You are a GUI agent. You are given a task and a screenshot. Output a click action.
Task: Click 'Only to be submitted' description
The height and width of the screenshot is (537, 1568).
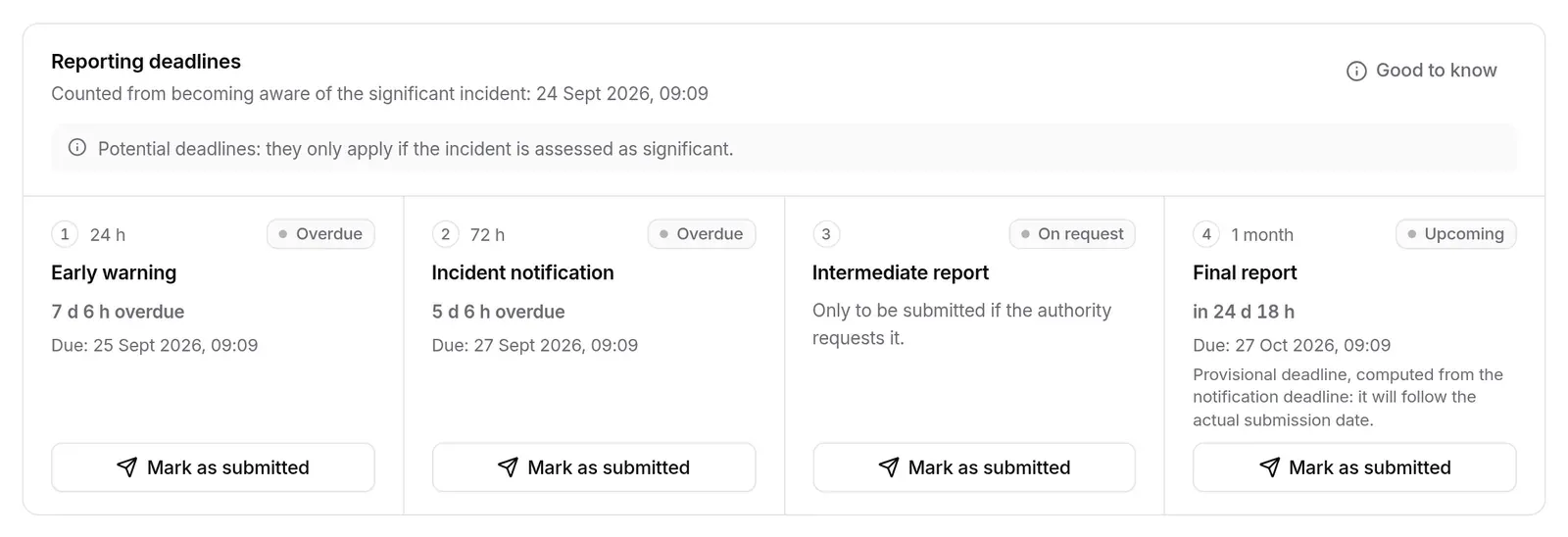[x=961, y=324]
